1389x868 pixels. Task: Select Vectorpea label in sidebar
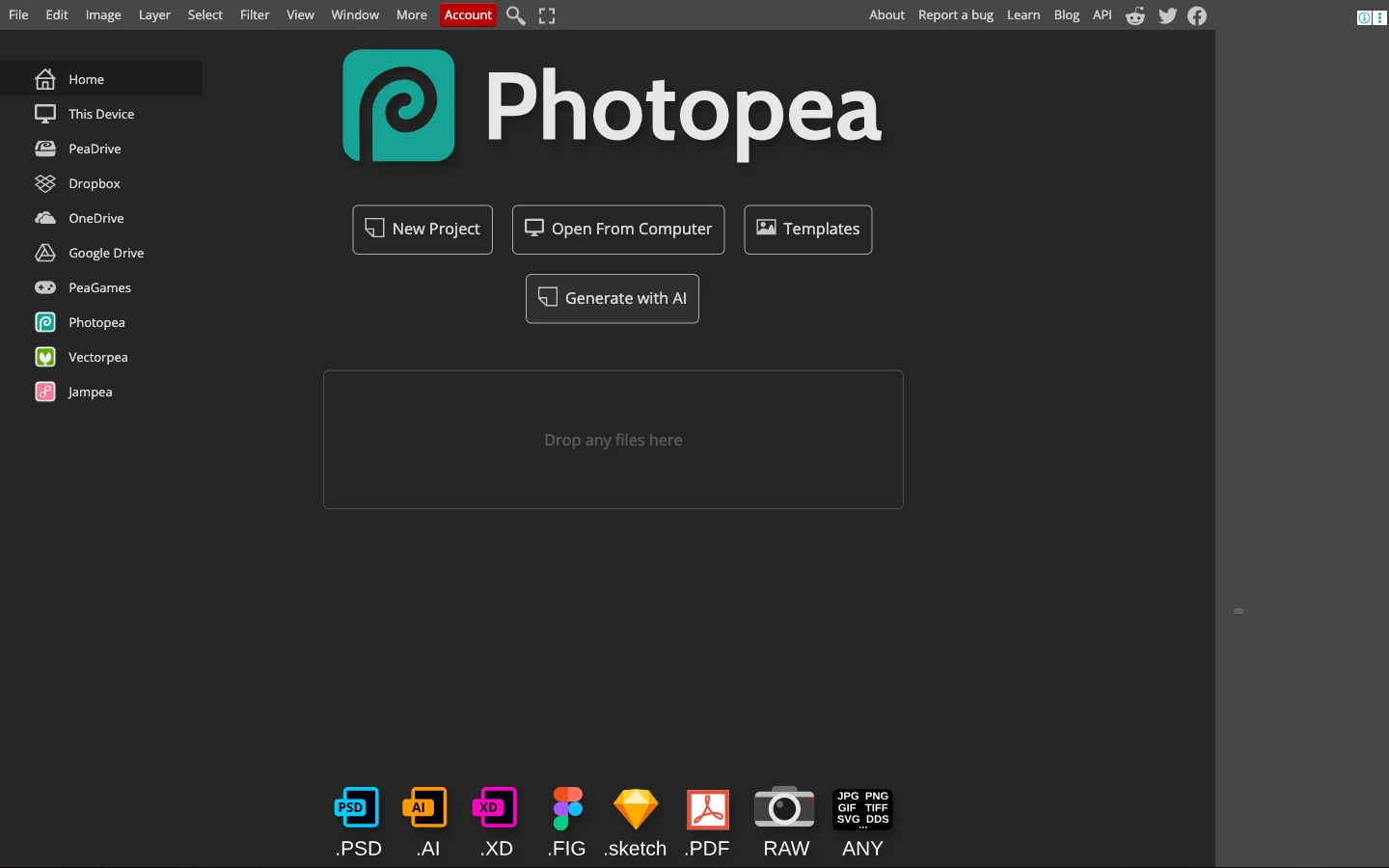click(98, 357)
